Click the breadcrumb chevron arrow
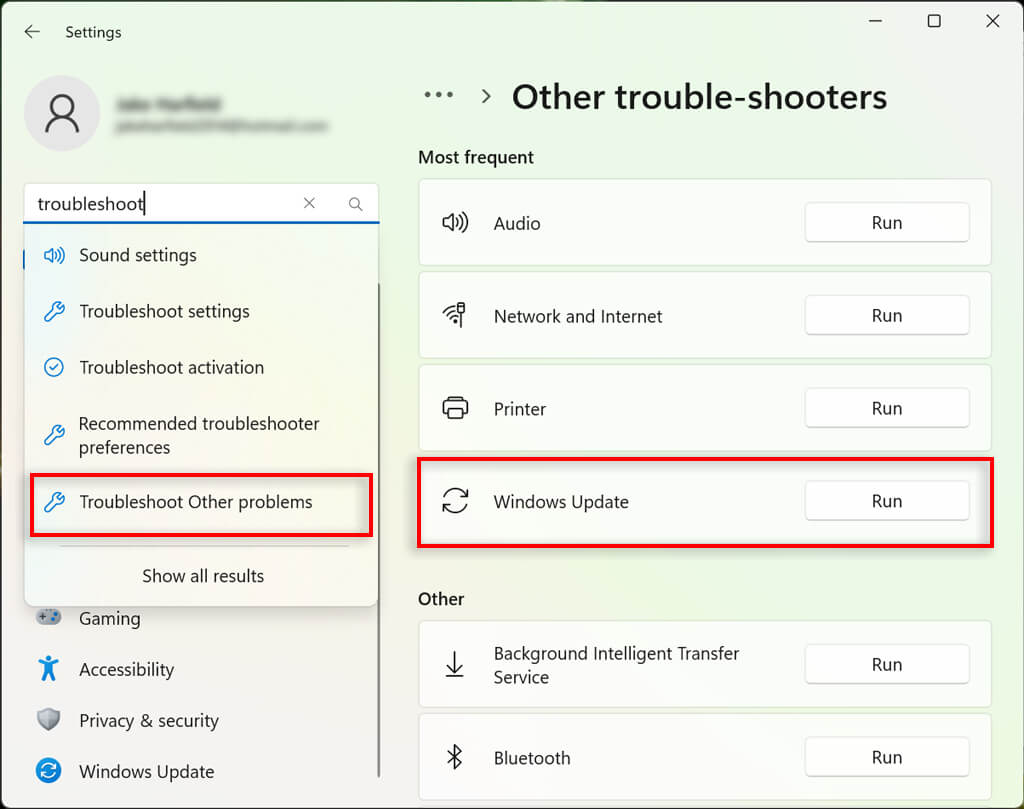The image size is (1024, 809). [x=486, y=97]
